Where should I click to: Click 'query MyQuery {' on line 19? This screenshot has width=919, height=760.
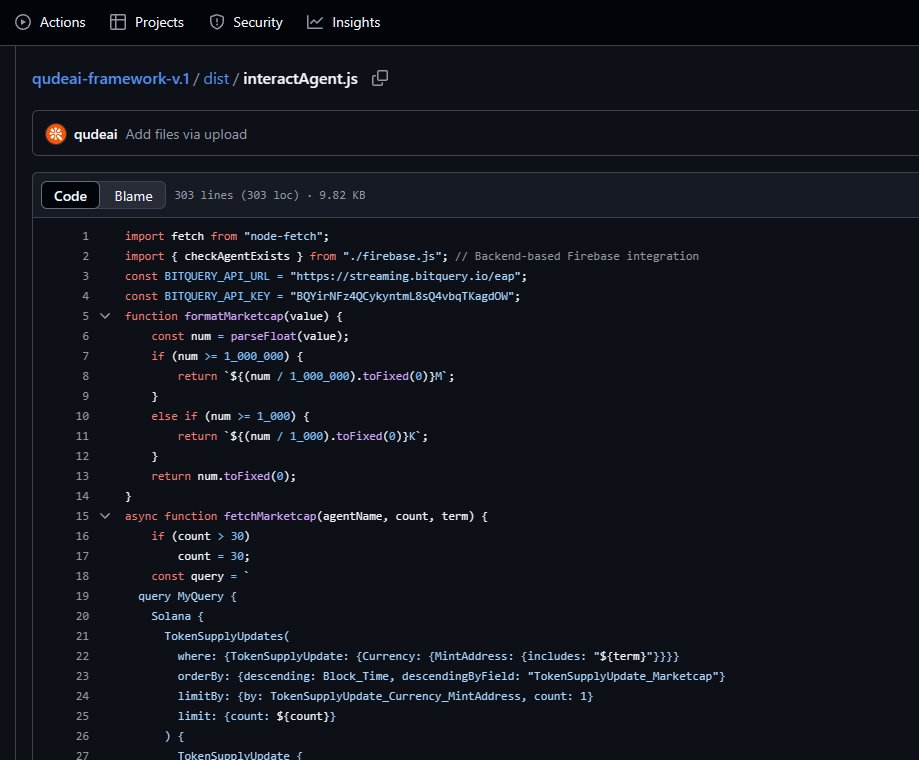pos(188,596)
